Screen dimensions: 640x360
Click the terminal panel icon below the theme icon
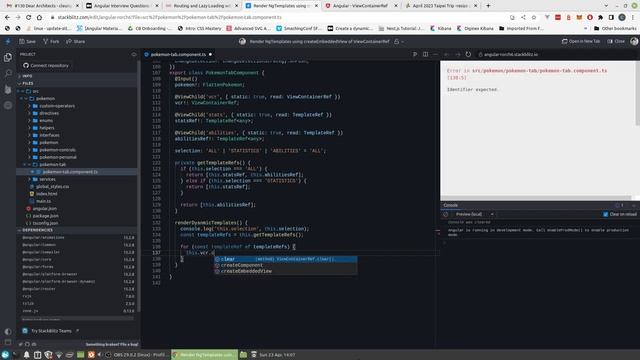(x=8, y=342)
